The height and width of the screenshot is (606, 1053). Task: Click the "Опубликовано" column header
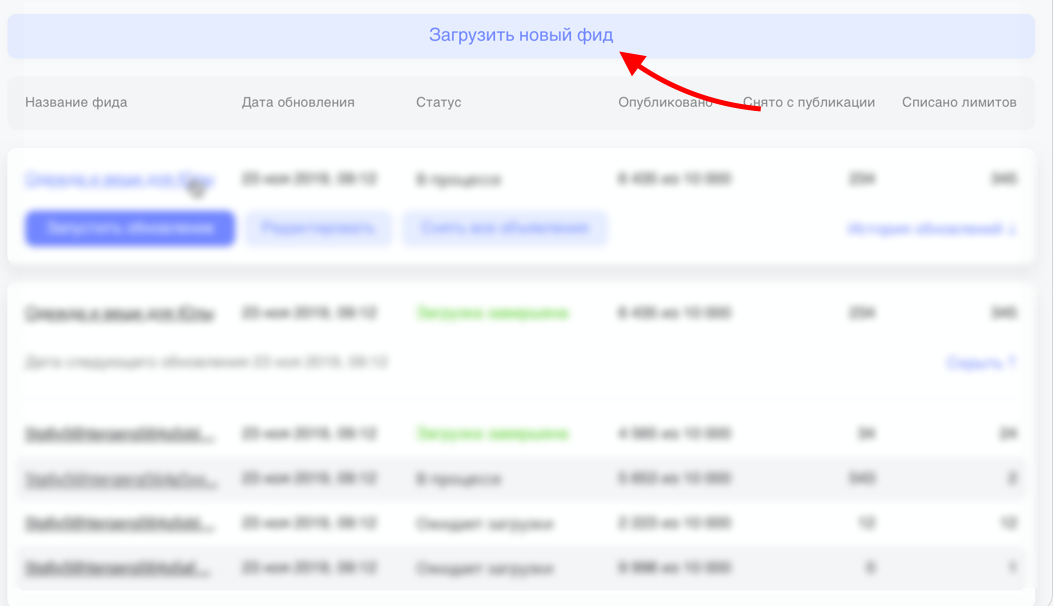[665, 102]
